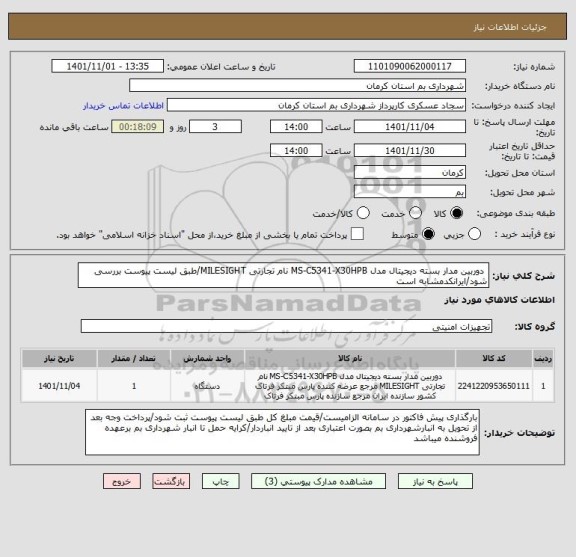Choose the جزیی purchase type radio
The width and height of the screenshot is (576, 557).
tap(474, 234)
